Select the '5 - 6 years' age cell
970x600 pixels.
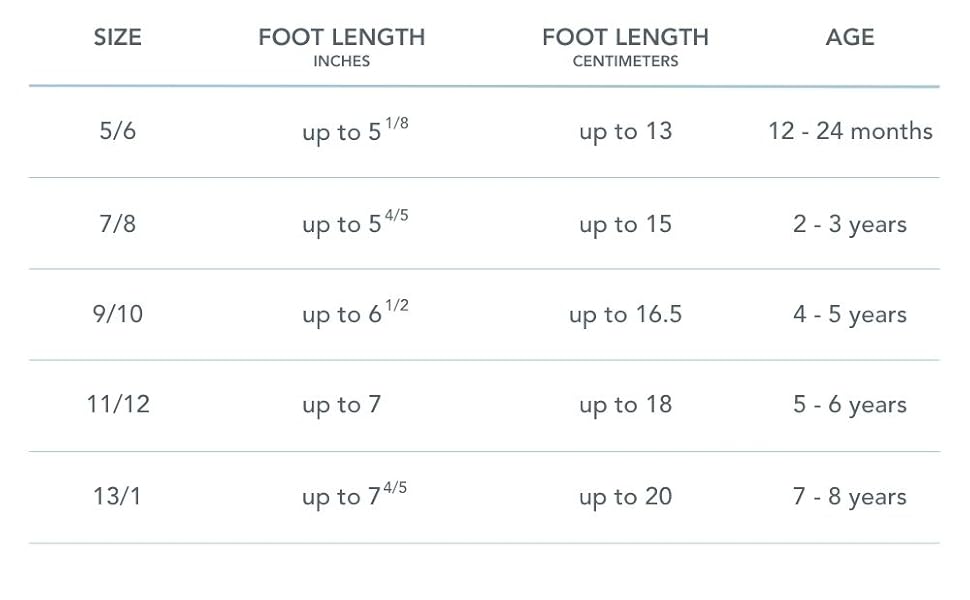850,405
